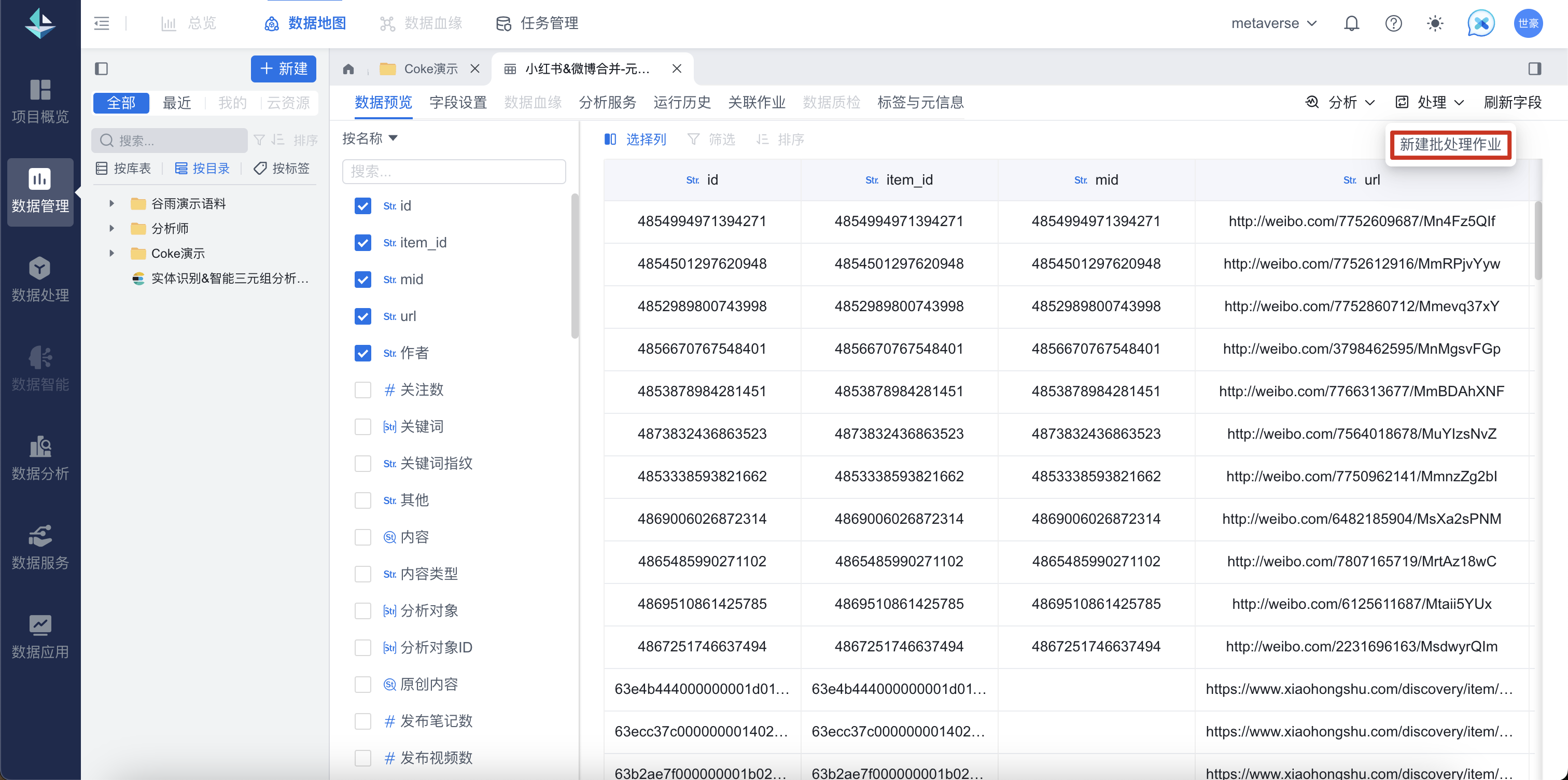Close the Coke演示 tab
The height and width of the screenshot is (780, 1568).
click(475, 69)
